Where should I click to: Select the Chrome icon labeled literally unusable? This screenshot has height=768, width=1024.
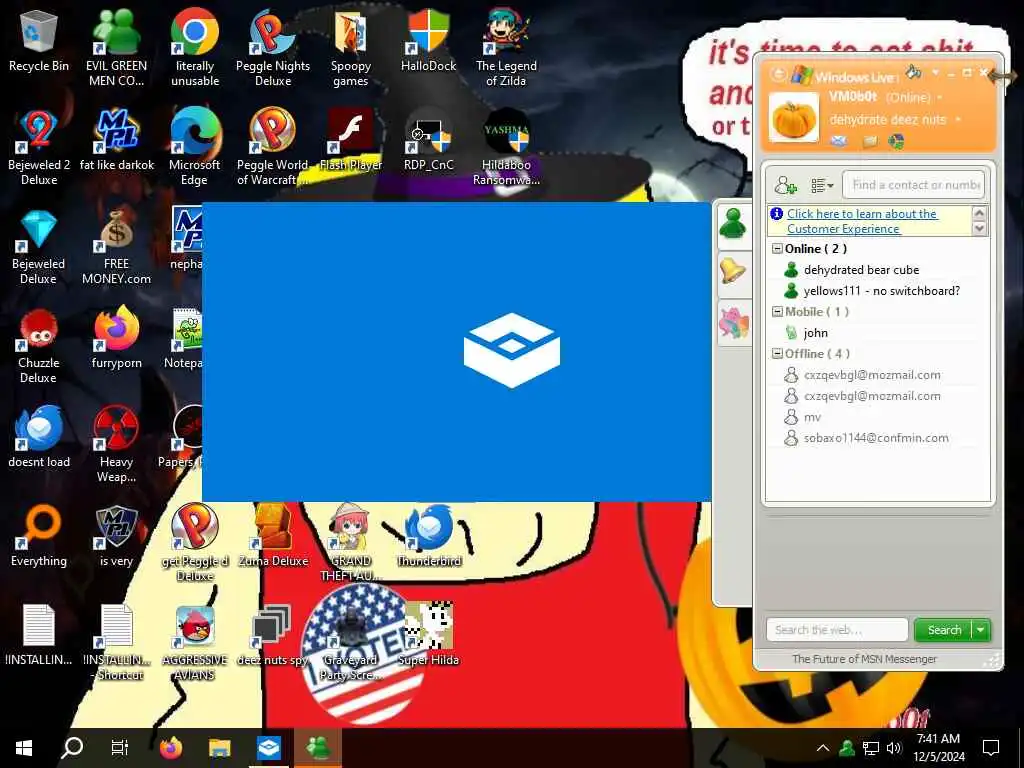tap(195, 49)
